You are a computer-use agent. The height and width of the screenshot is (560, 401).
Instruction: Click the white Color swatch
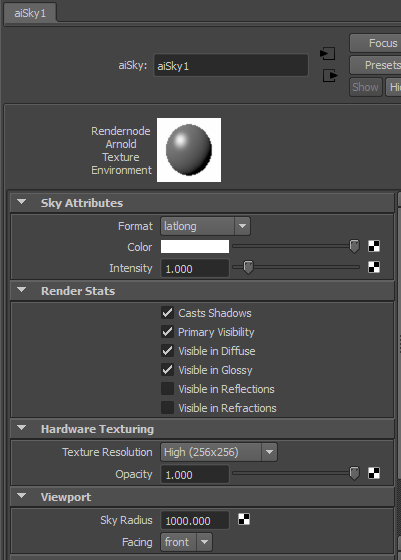pyautogui.click(x=195, y=246)
